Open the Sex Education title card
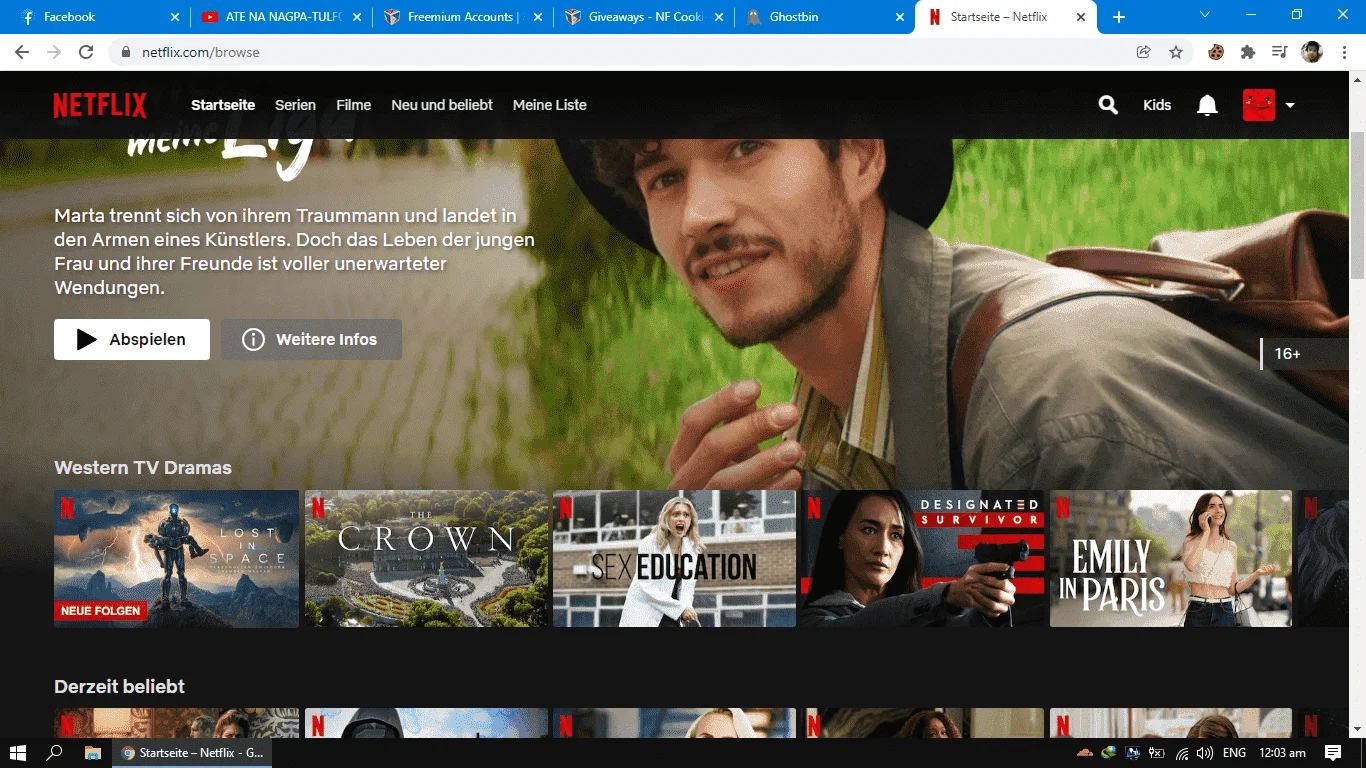 point(674,559)
